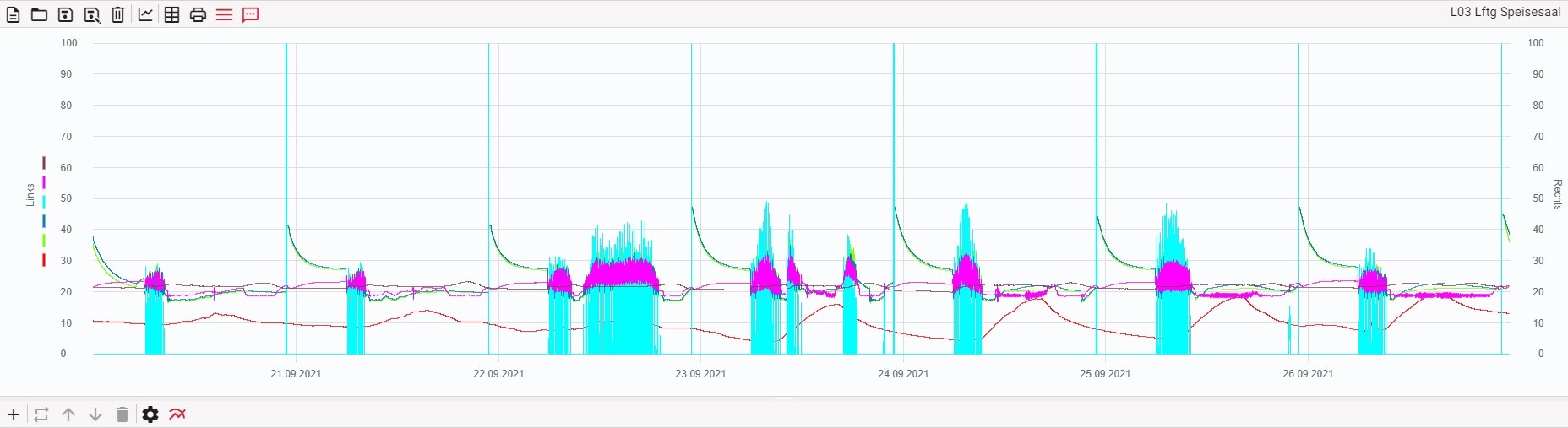Viewport: 1568px width, 428px height.
Task: Toggle the red horizontal lines icon
Action: click(x=224, y=14)
